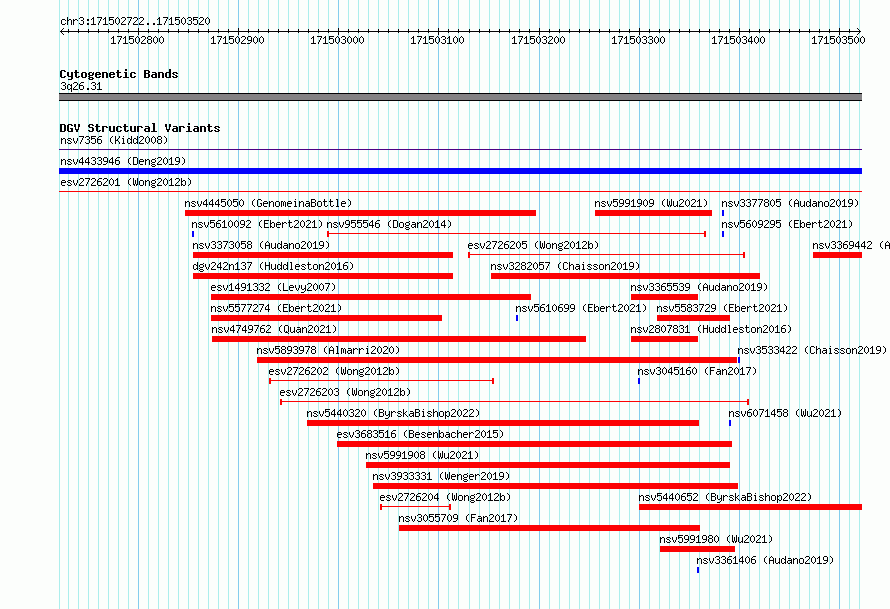Image resolution: width=890 pixels, height=609 pixels.
Task: Click the red bar under nsv3369442
Action: (837, 255)
